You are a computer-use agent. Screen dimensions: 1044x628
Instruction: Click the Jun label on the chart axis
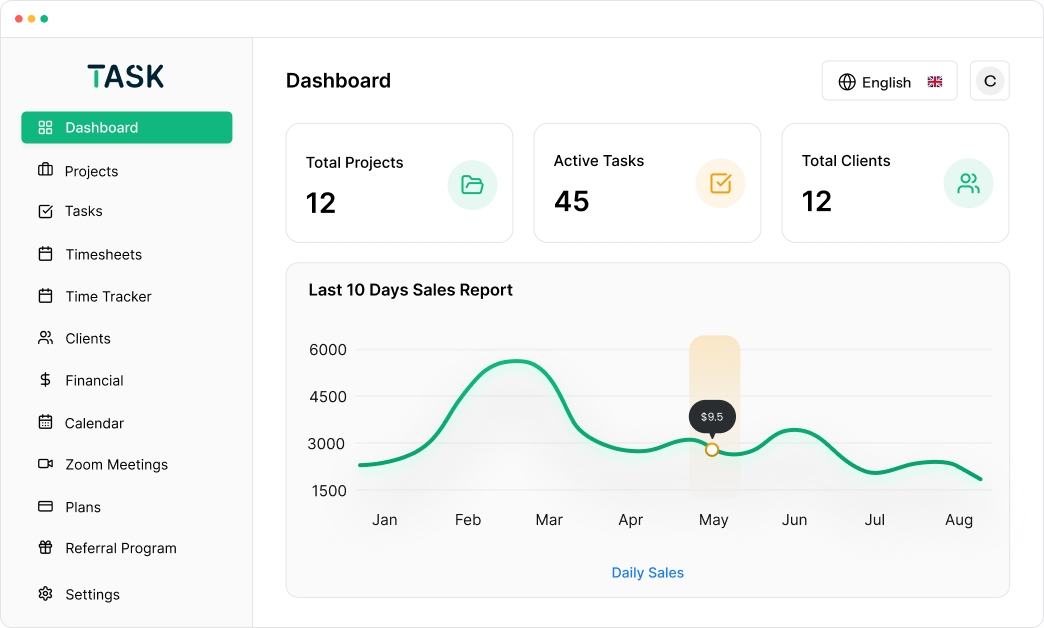coord(794,519)
